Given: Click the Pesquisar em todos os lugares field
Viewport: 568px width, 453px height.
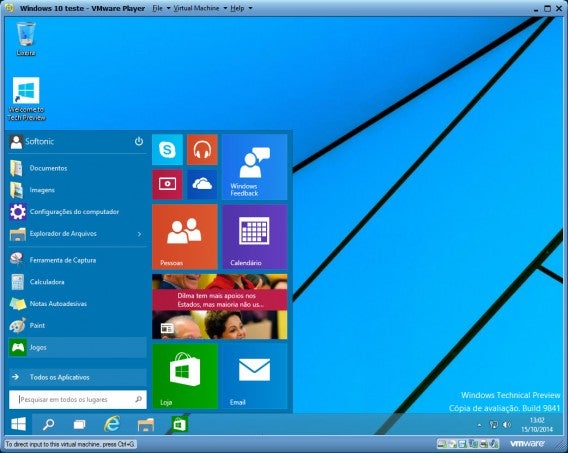Looking at the screenshot, I should 78,399.
